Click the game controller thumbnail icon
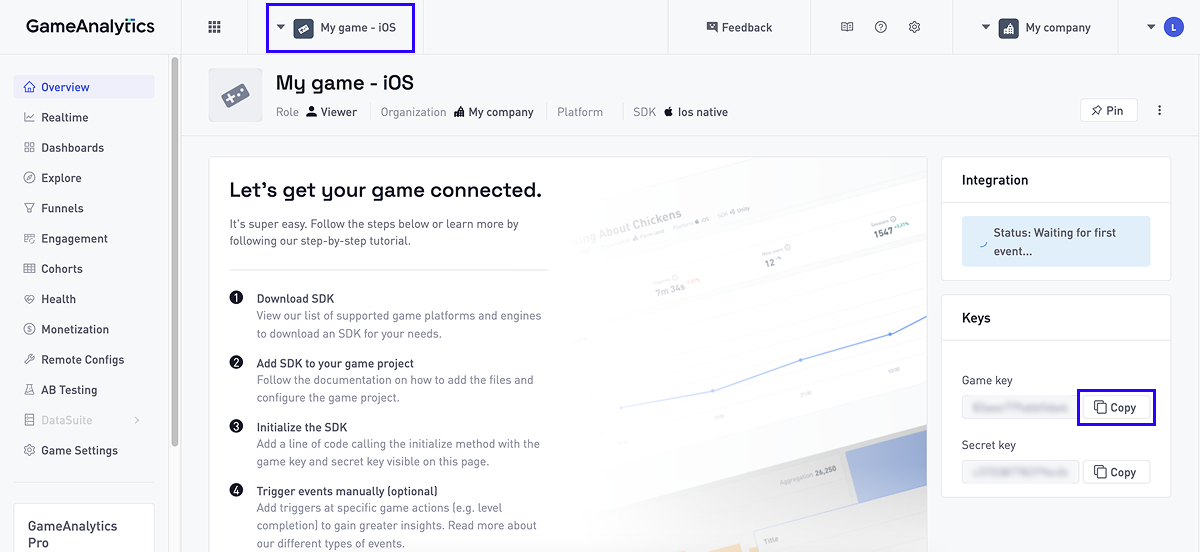This screenshot has width=1200, height=552. (x=235, y=95)
